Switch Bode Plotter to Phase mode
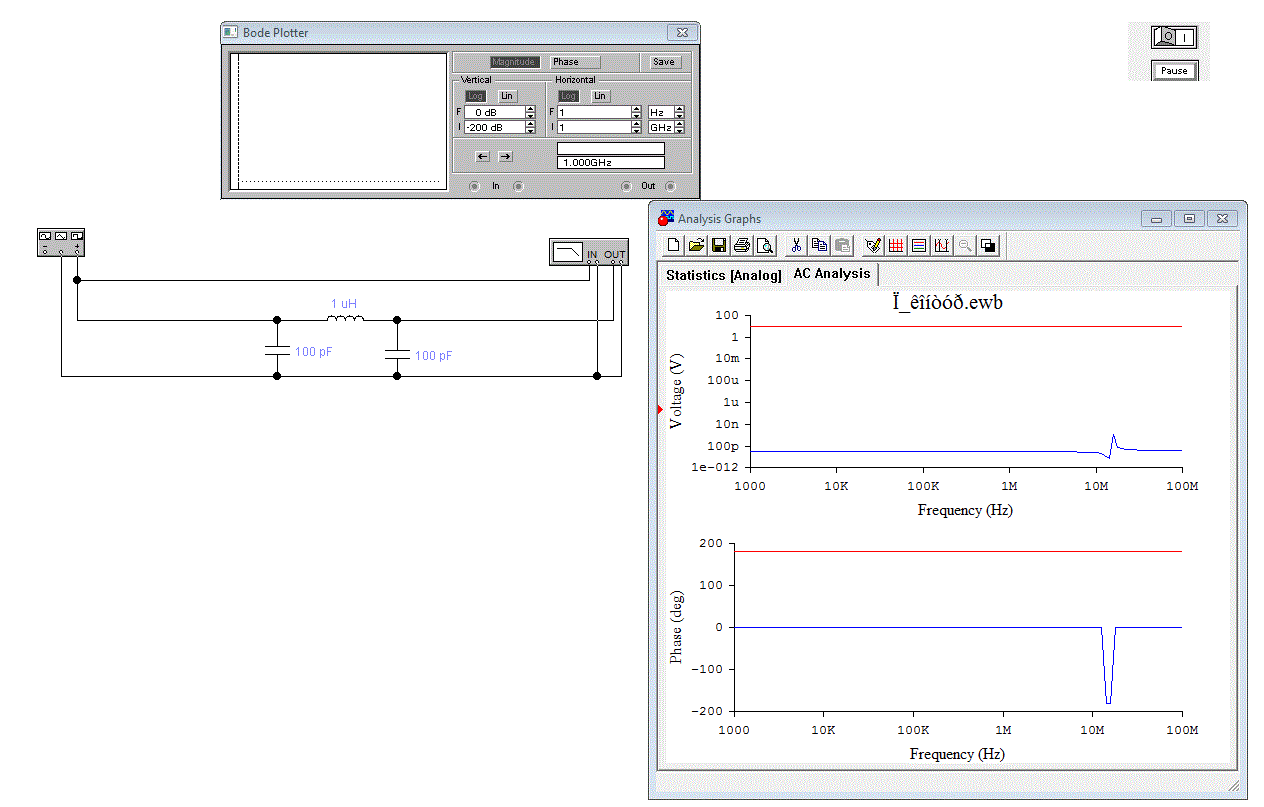Viewport: 1264px width, 807px height. point(576,62)
